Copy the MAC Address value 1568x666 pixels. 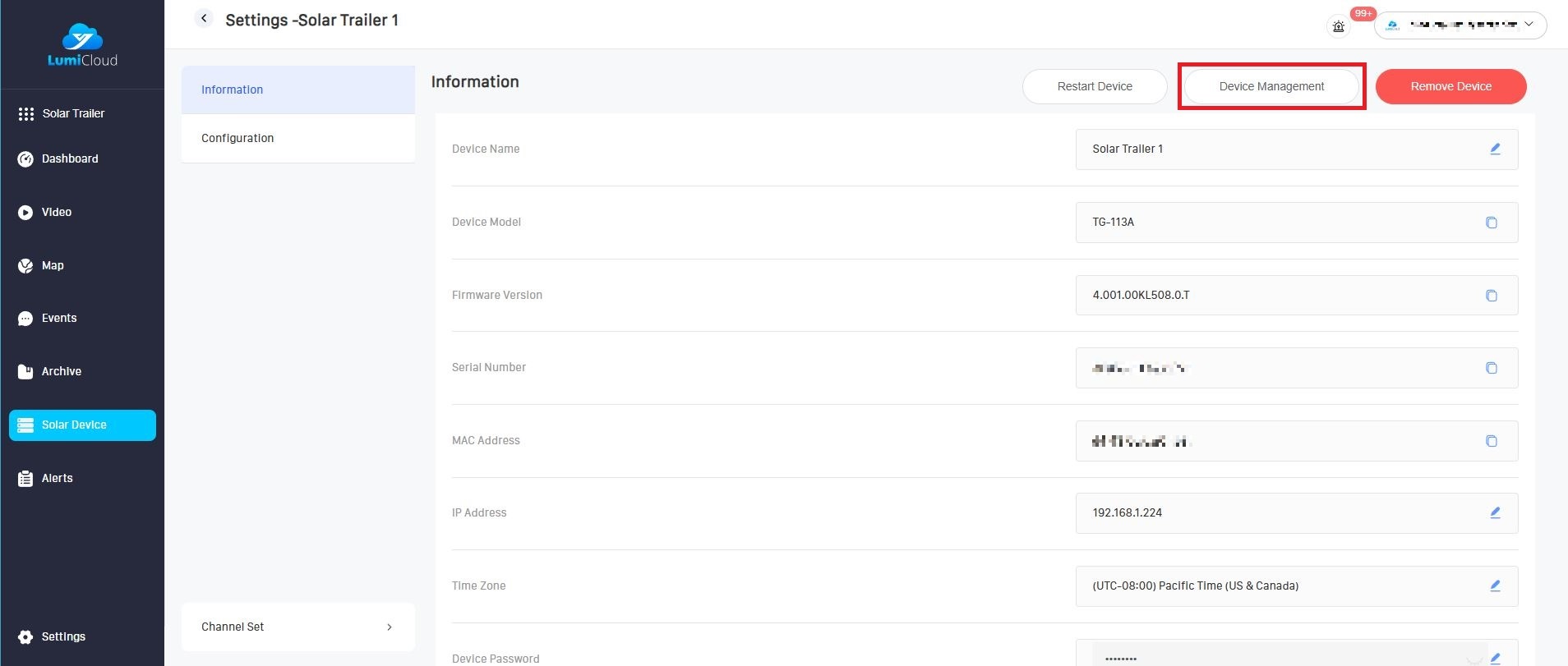click(1491, 441)
